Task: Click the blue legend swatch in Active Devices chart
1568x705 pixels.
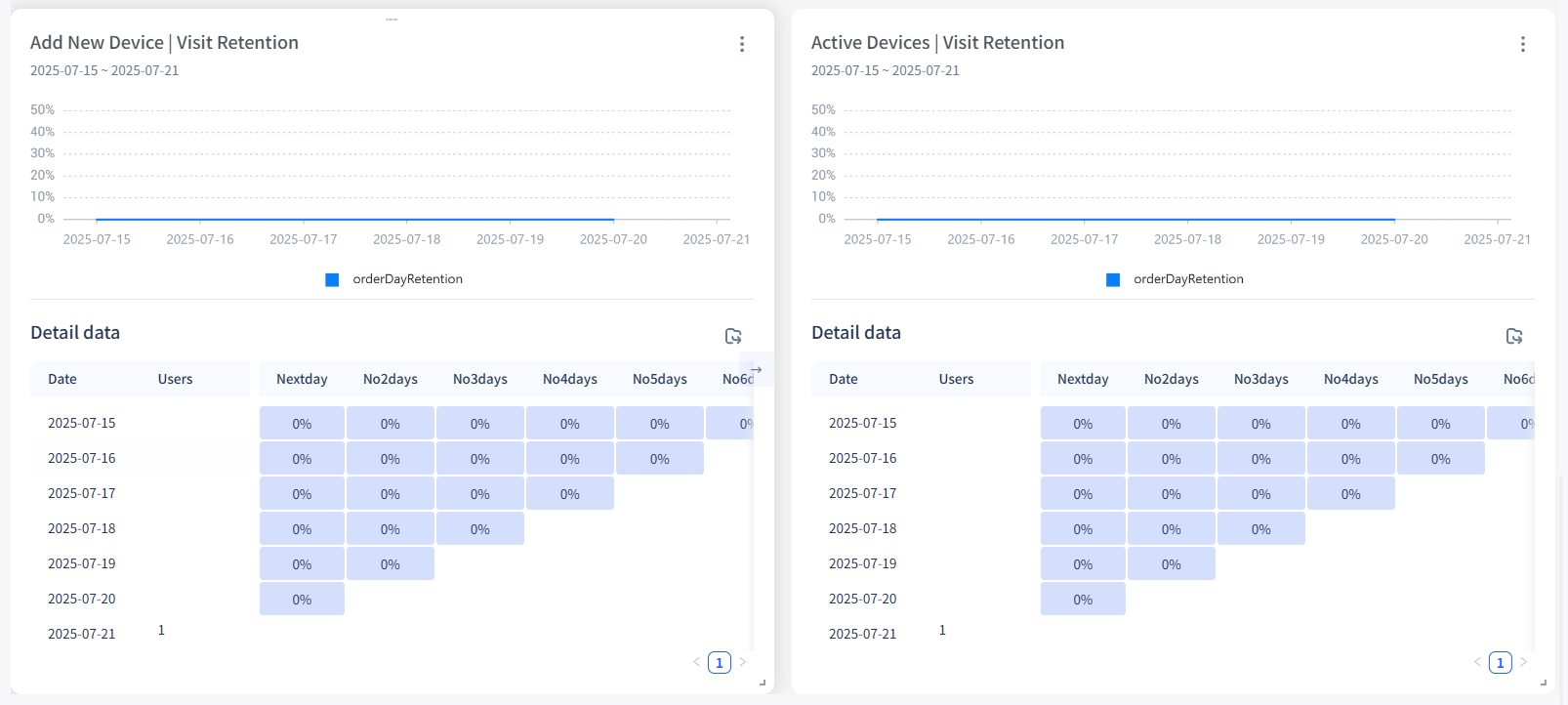Action: click(x=1113, y=280)
